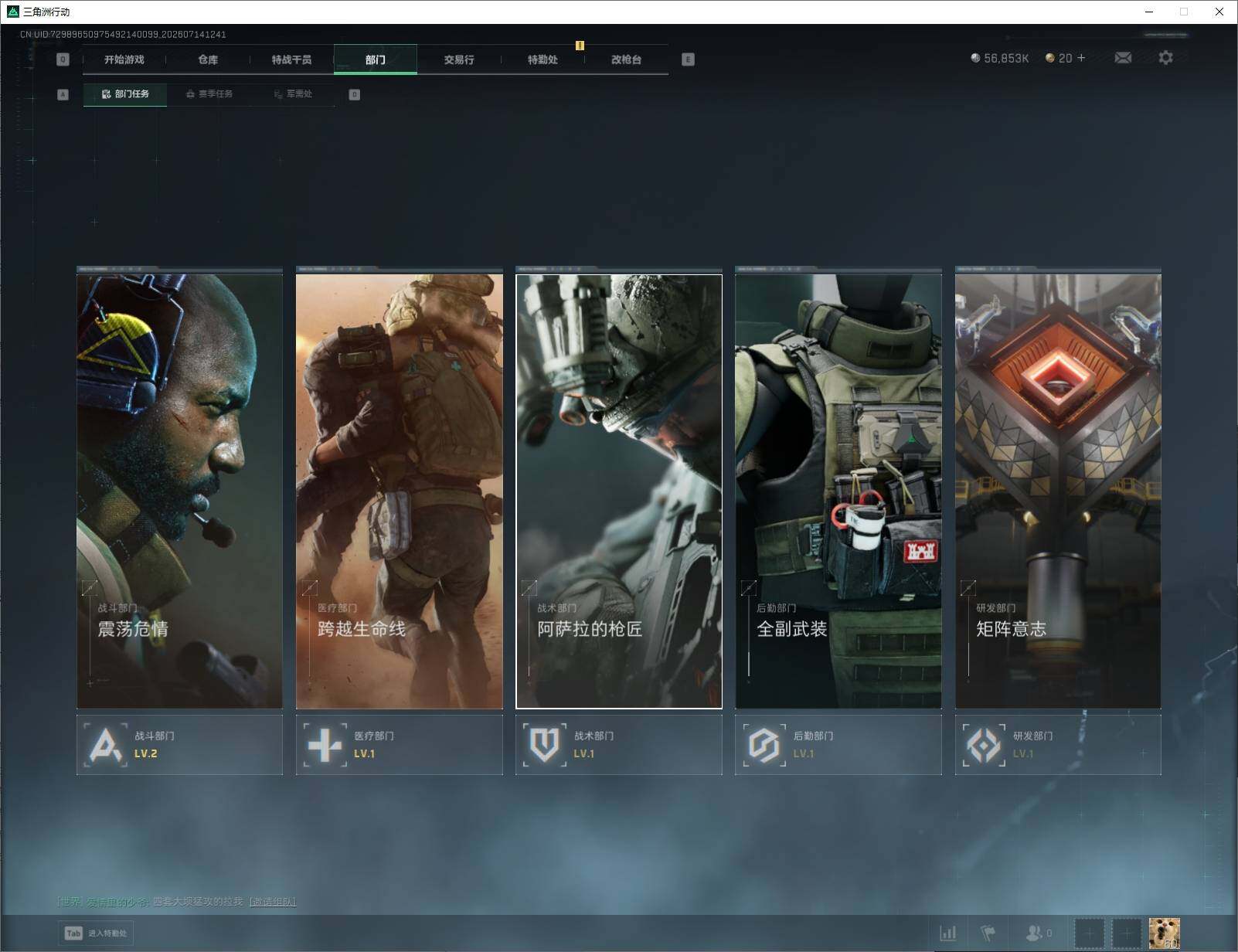Click the 三角洲行动 title bar app icon
Image resolution: width=1238 pixels, height=952 pixels.
12,12
